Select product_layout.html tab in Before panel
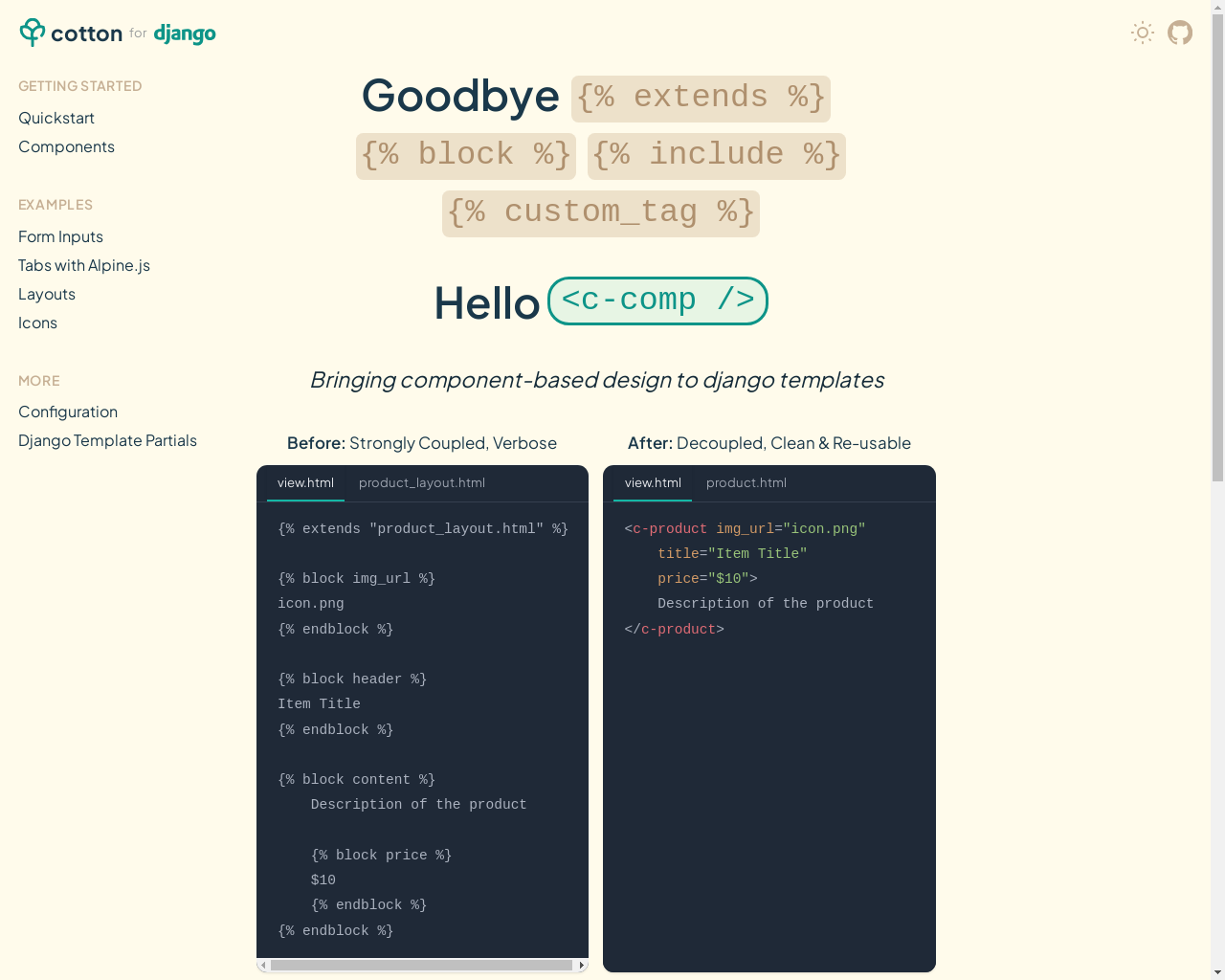Image resolution: width=1225 pixels, height=980 pixels. coord(422,482)
